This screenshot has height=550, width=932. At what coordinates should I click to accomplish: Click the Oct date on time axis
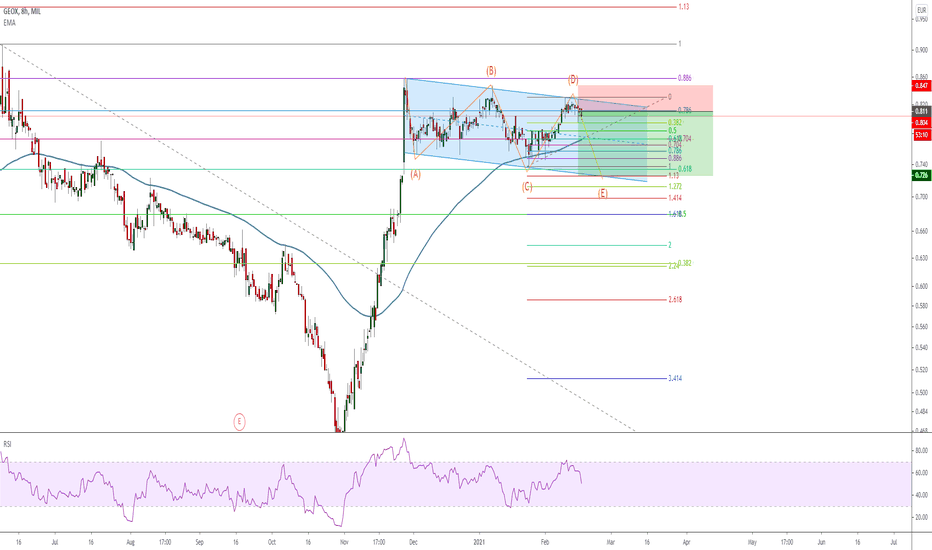click(272, 542)
